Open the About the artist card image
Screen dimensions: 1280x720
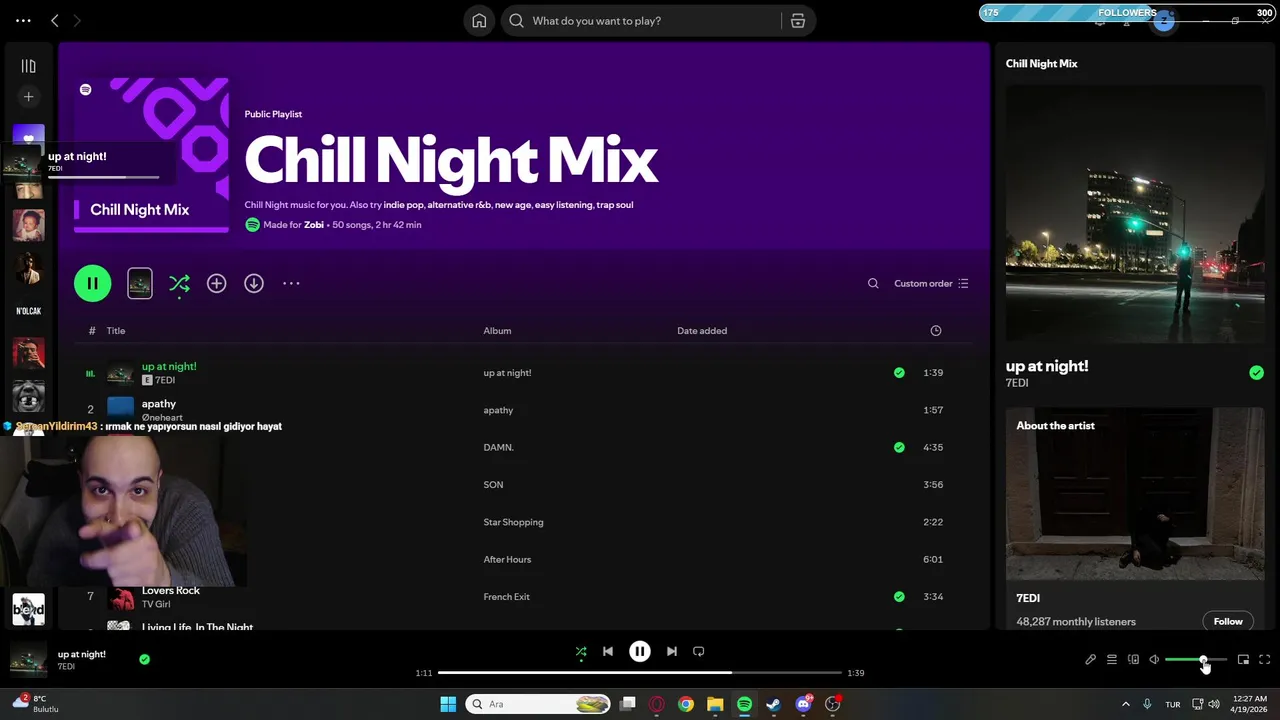coord(1135,494)
